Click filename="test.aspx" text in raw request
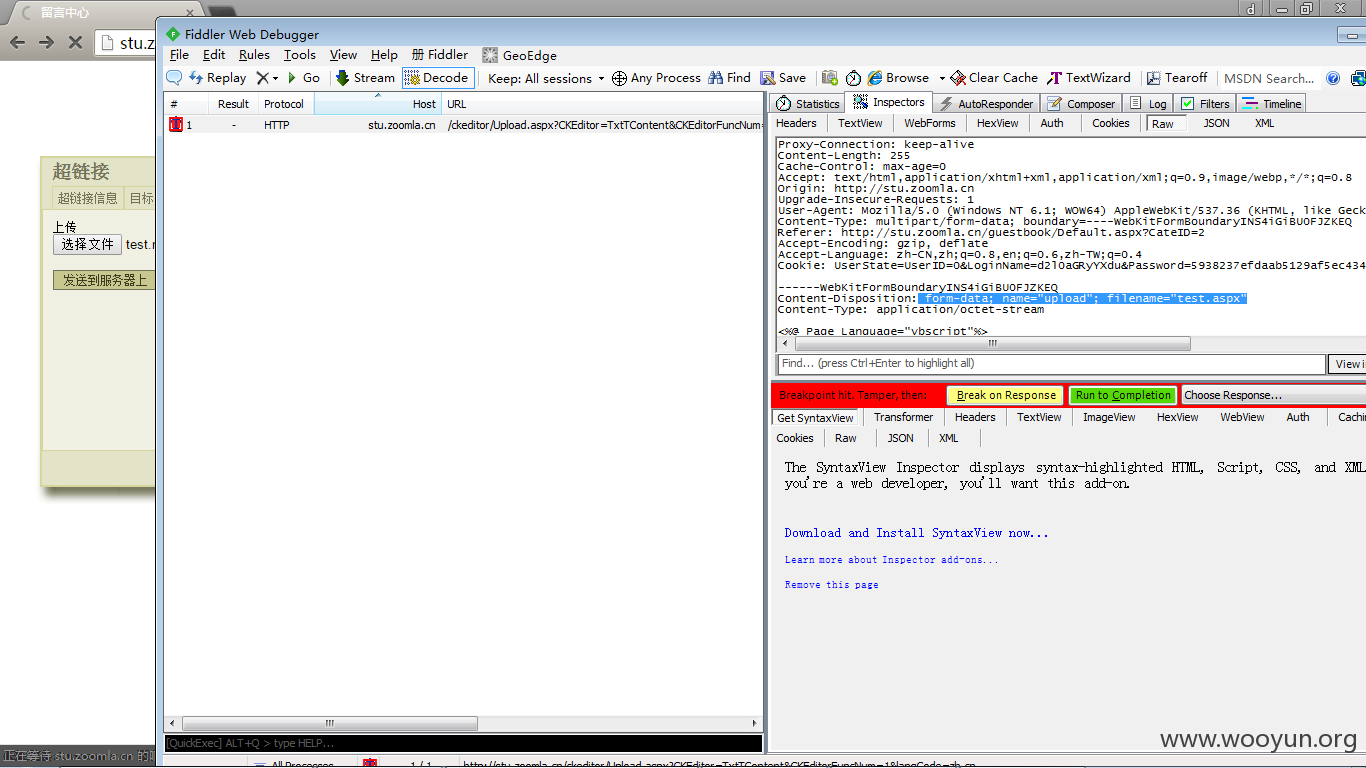Image resolution: width=1366 pixels, height=768 pixels. (1176, 299)
